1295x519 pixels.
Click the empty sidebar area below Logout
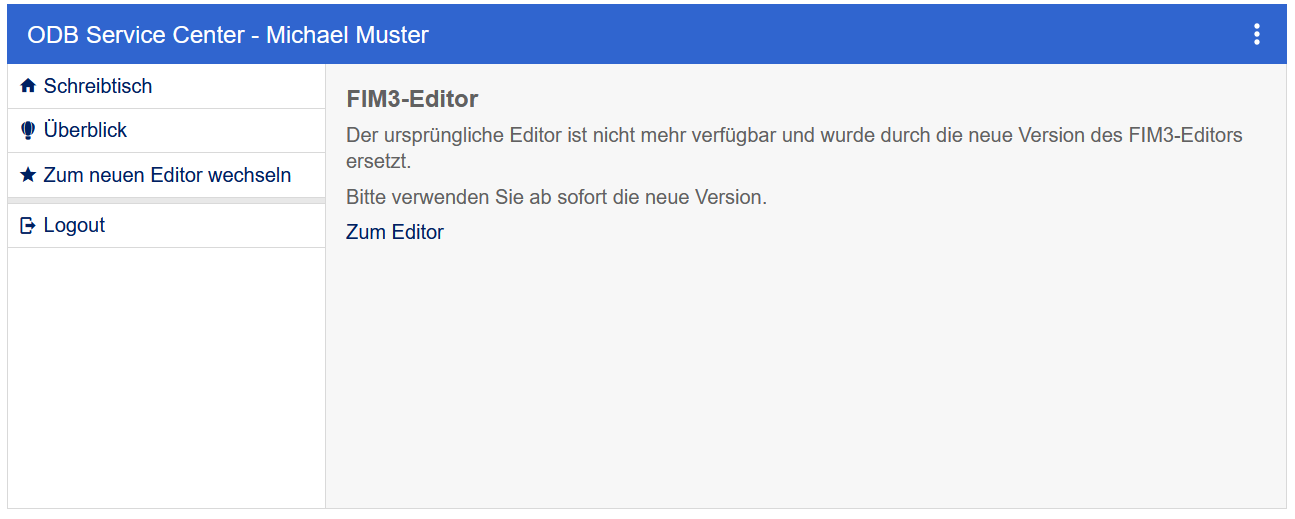tap(166, 380)
